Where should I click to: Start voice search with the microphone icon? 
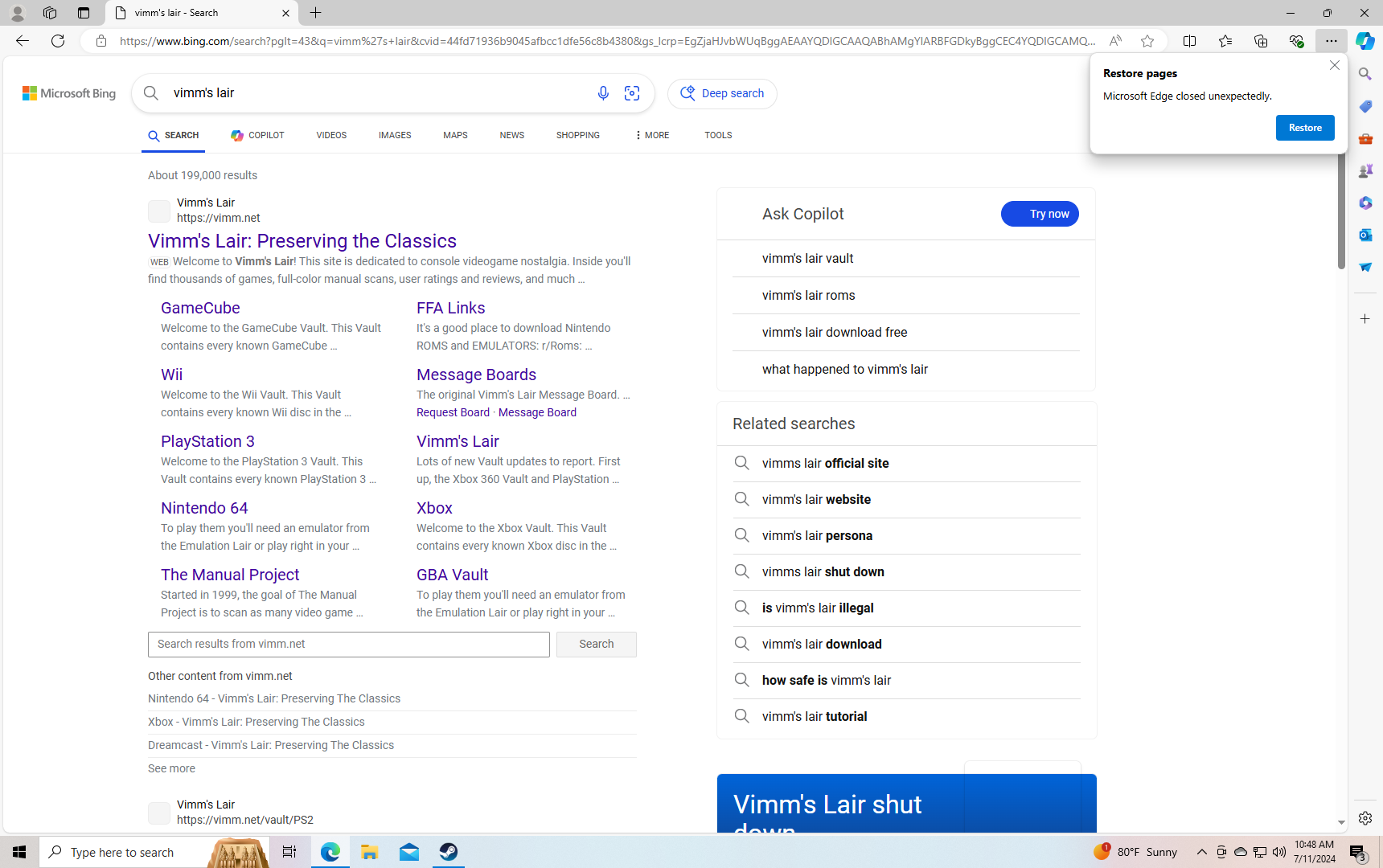(x=603, y=93)
